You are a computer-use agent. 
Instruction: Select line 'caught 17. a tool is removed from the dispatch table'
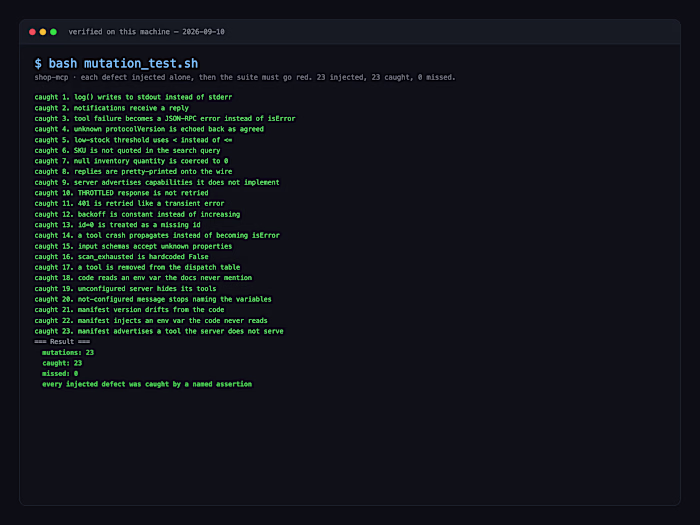pyautogui.click(x=137, y=267)
